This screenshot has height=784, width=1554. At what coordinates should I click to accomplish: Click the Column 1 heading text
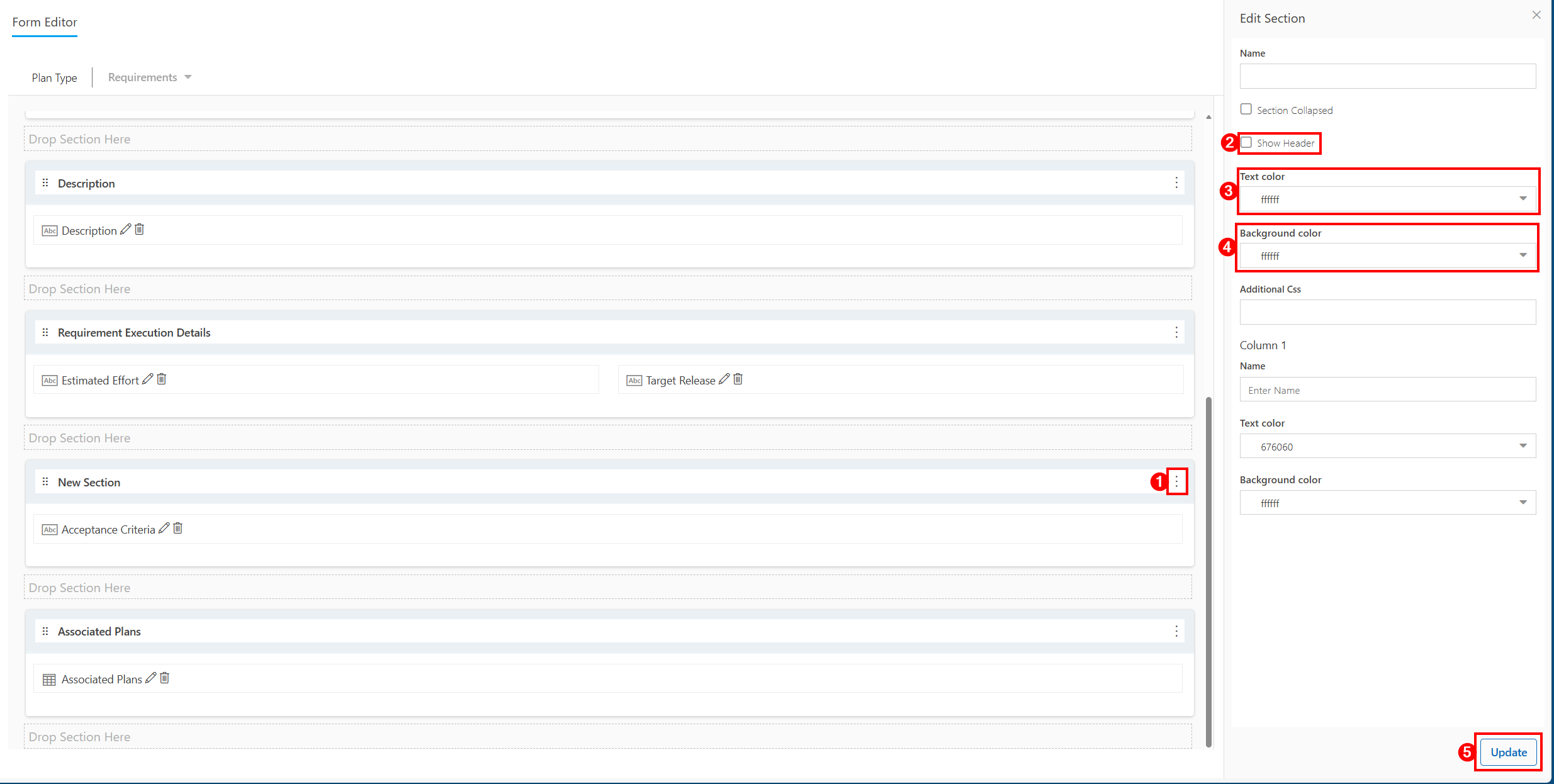[x=1263, y=345]
